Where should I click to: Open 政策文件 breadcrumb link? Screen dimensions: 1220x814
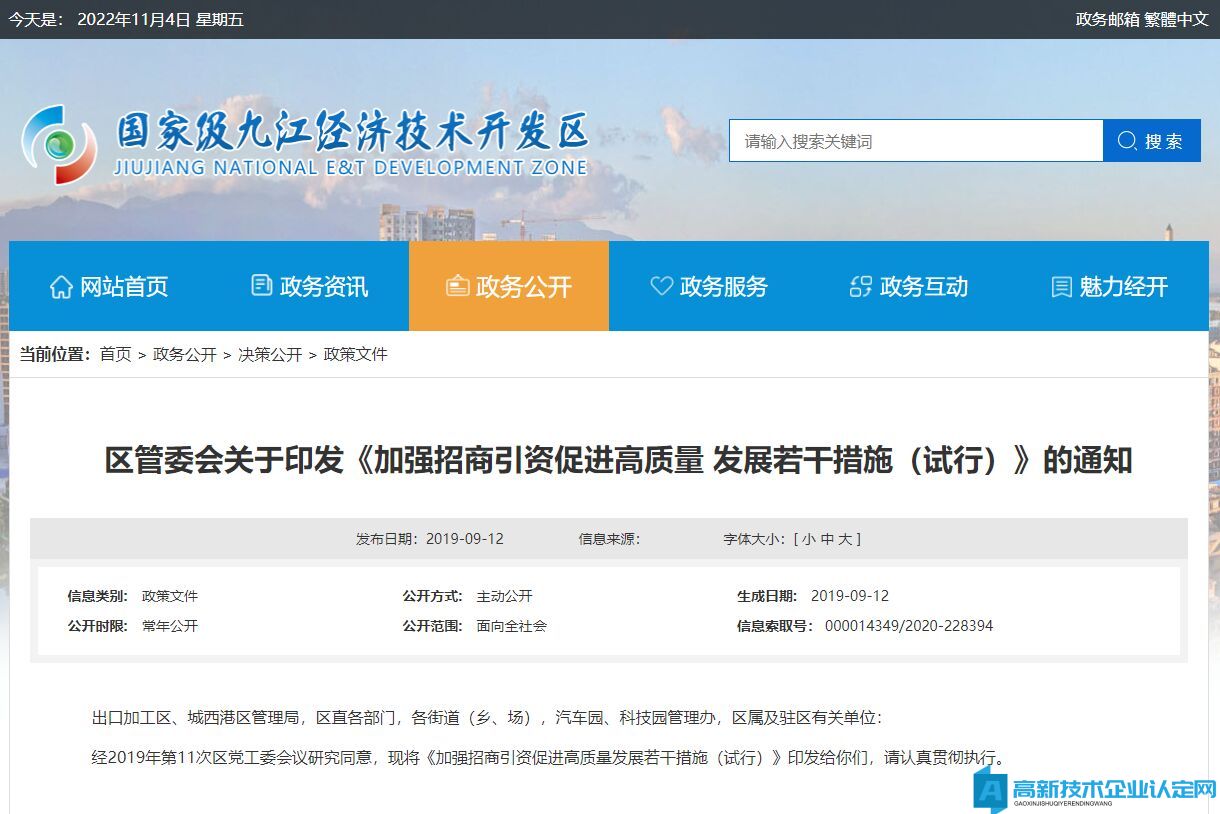pos(355,354)
